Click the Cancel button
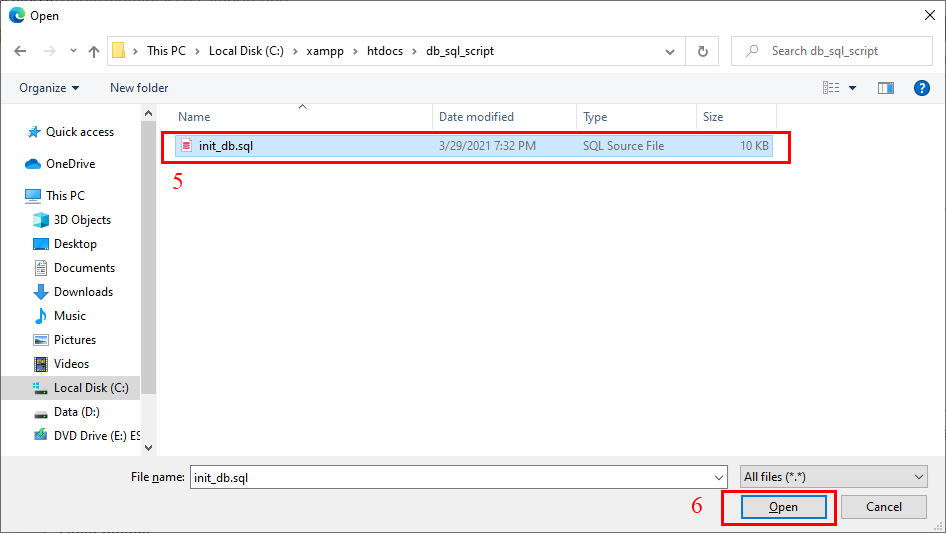 tap(884, 507)
